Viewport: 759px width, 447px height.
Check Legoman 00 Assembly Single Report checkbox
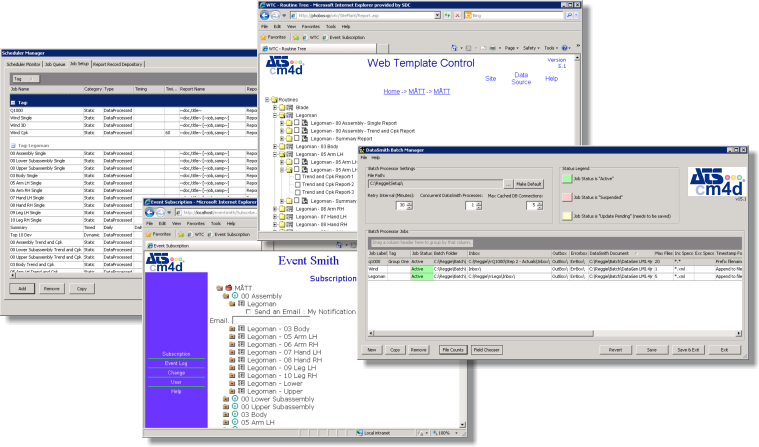[x=297, y=123]
